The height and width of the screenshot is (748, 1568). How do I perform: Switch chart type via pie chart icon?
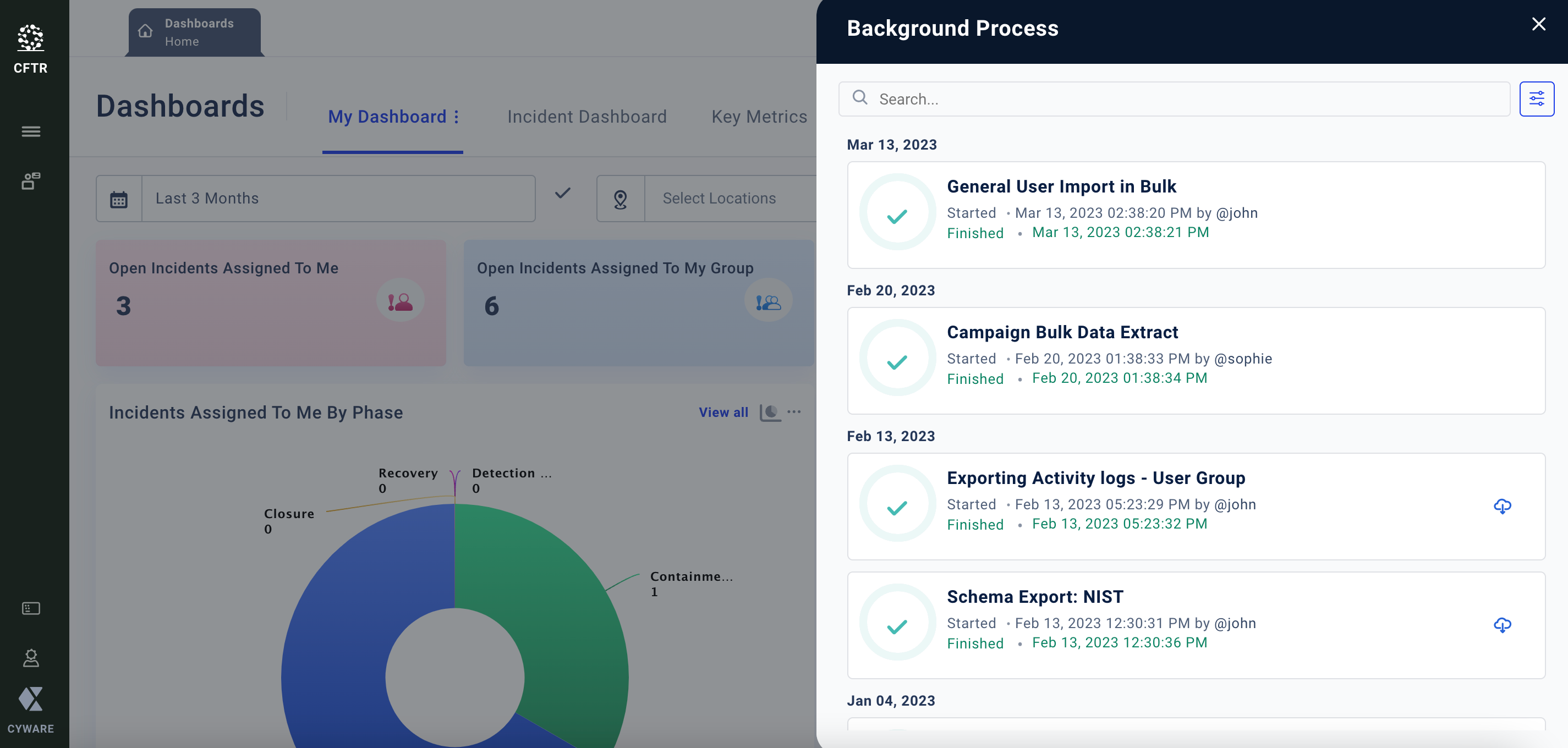click(770, 412)
